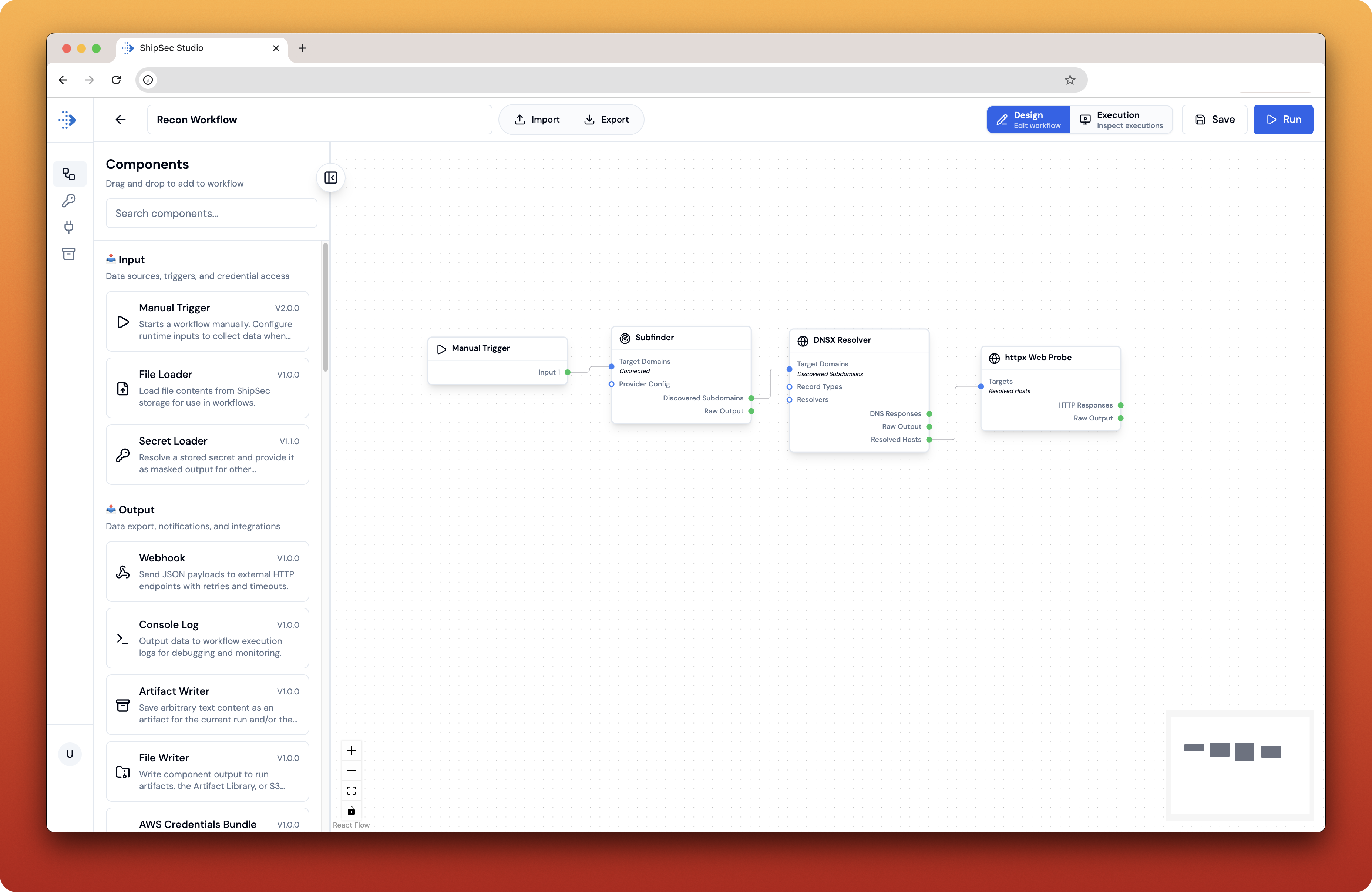Save the Recon Workflow
Viewport: 1372px width, 892px height.
(1214, 119)
